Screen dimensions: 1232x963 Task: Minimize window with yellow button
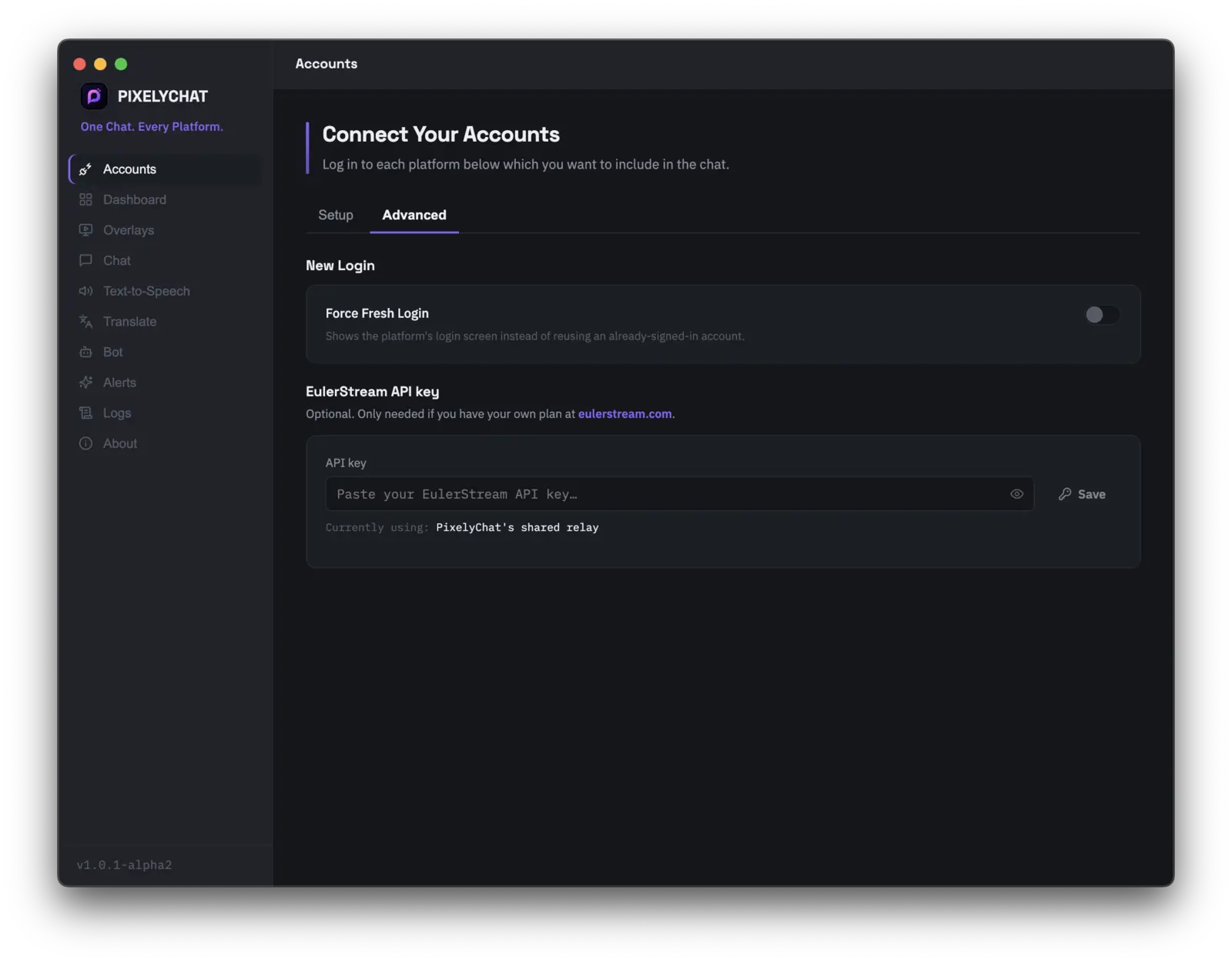[x=100, y=64]
